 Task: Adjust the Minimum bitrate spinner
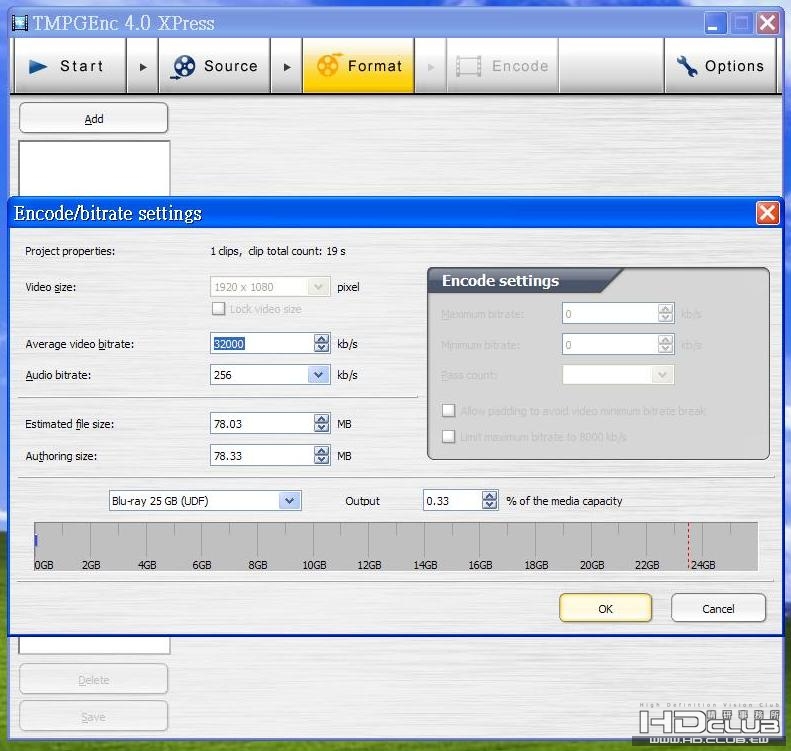pos(665,345)
